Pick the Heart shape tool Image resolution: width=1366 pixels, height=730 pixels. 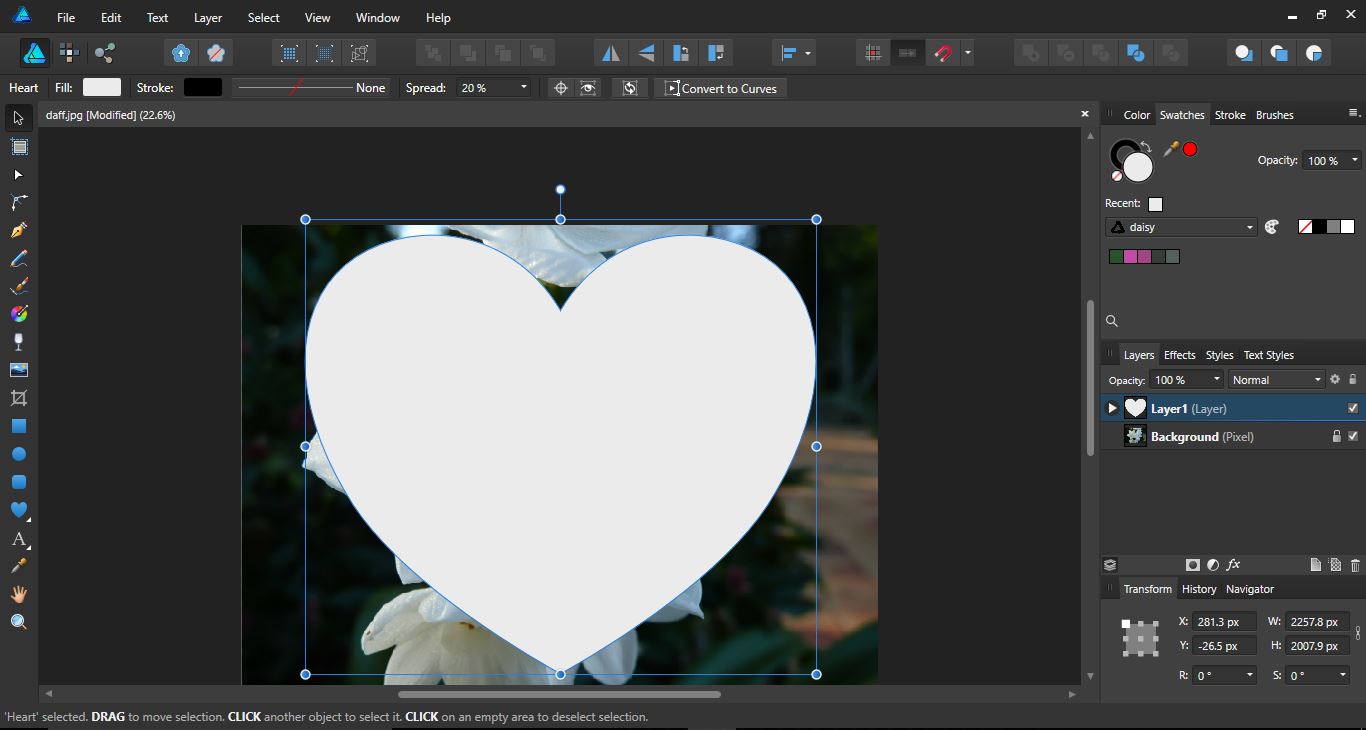pyautogui.click(x=18, y=510)
